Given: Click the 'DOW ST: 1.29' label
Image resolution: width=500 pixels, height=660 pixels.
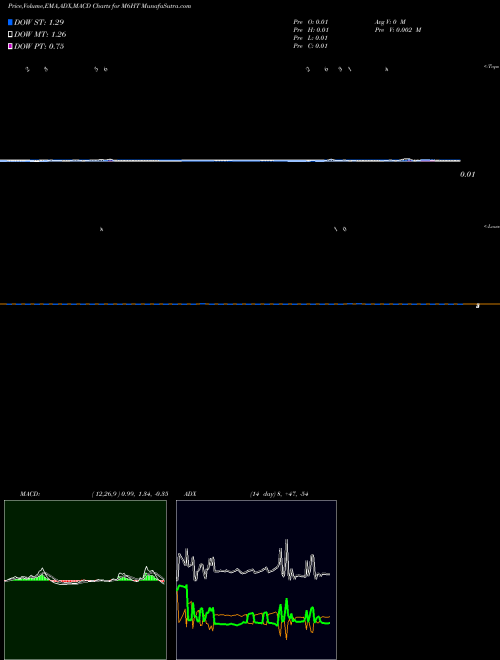Looking at the screenshot, I should coord(39,22).
